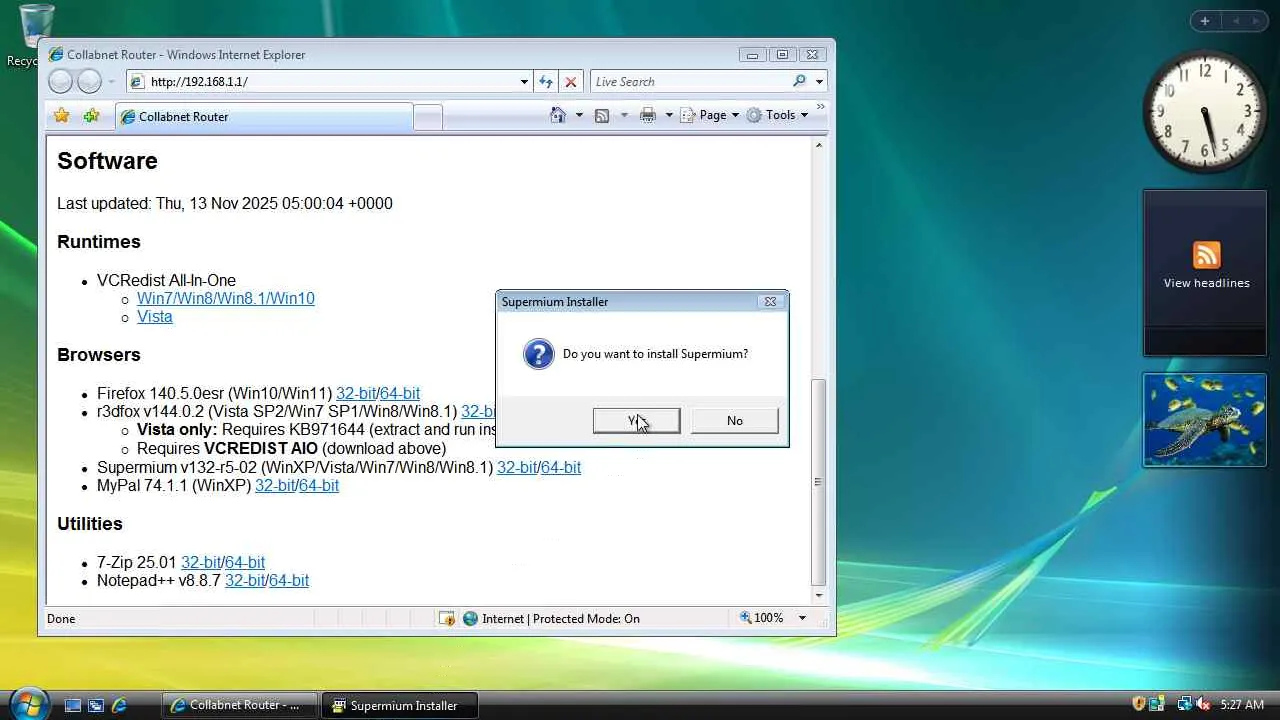1280x720 pixels.
Task: Click the Print toolbar icon
Action: [648, 115]
